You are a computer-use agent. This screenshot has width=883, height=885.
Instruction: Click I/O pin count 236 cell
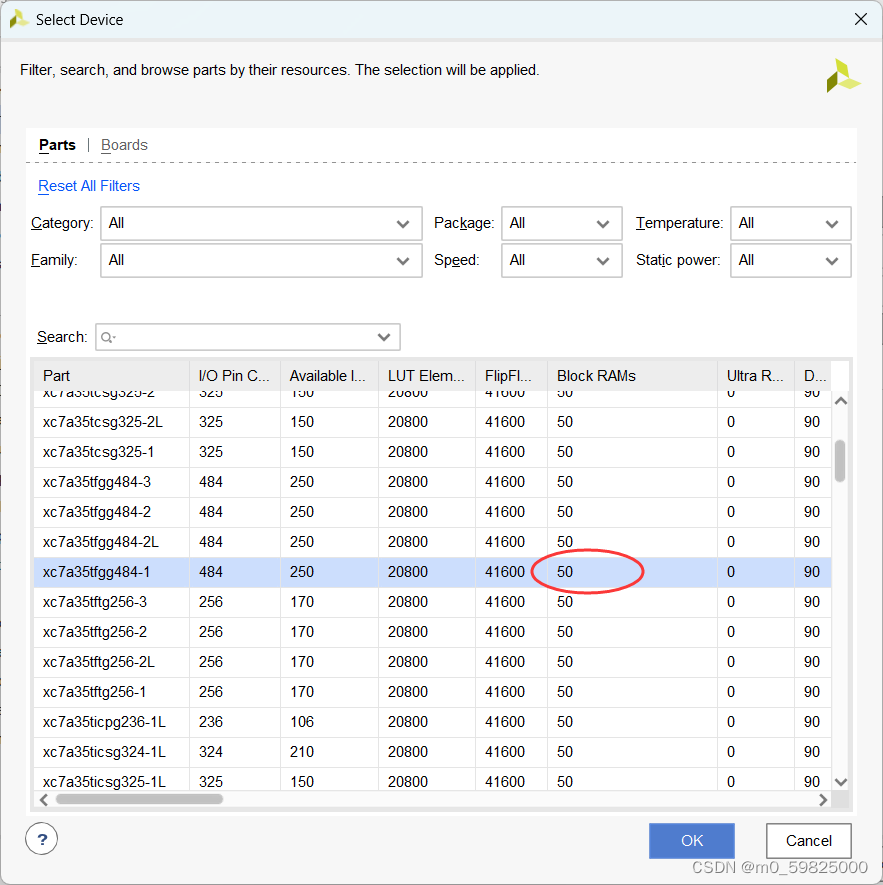point(235,722)
